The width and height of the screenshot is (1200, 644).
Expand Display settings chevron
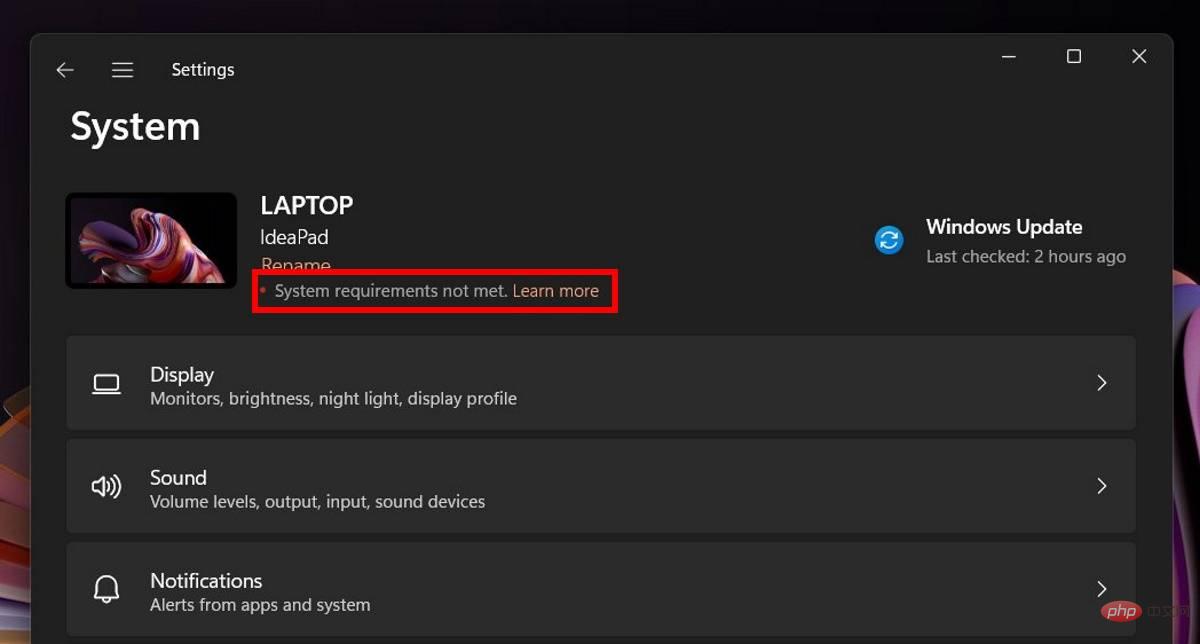1101,383
